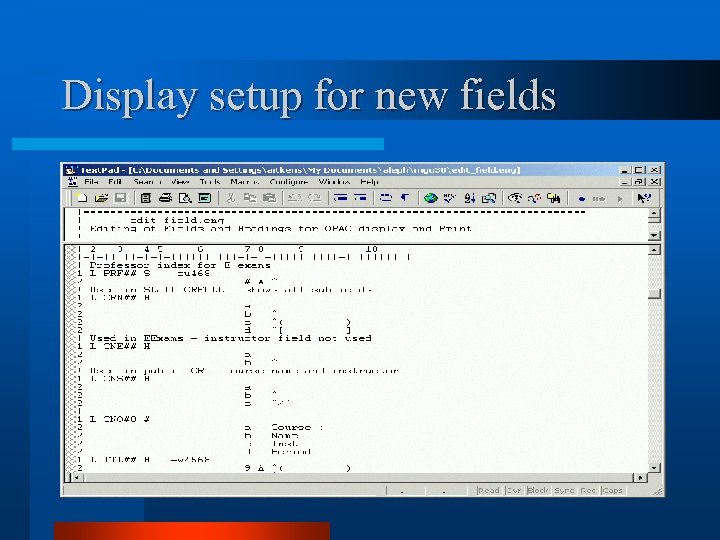Cut selection with the scissors icon
720x540 pixels.
click(x=231, y=198)
